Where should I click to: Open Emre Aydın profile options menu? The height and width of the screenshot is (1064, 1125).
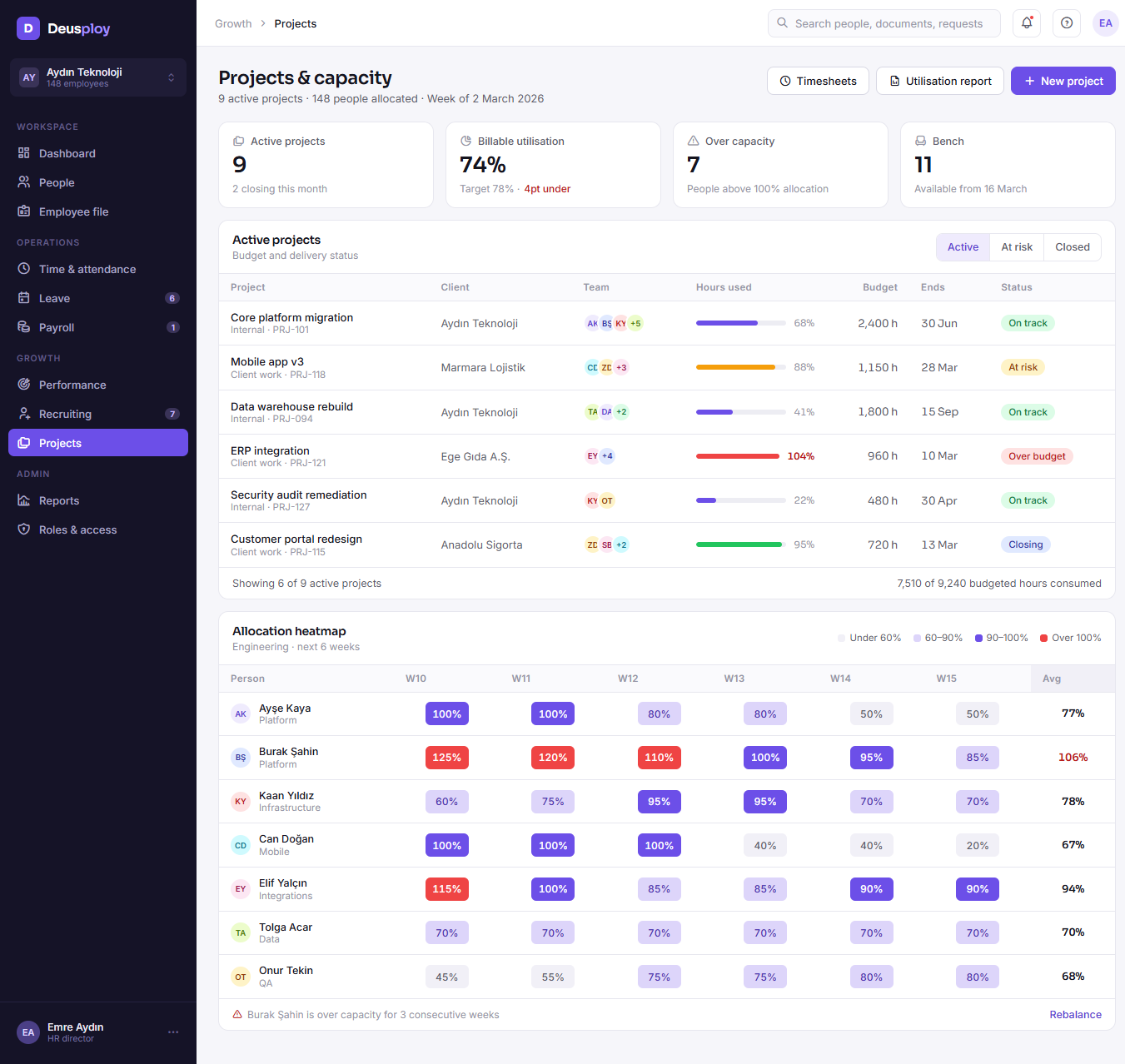coord(173,1032)
